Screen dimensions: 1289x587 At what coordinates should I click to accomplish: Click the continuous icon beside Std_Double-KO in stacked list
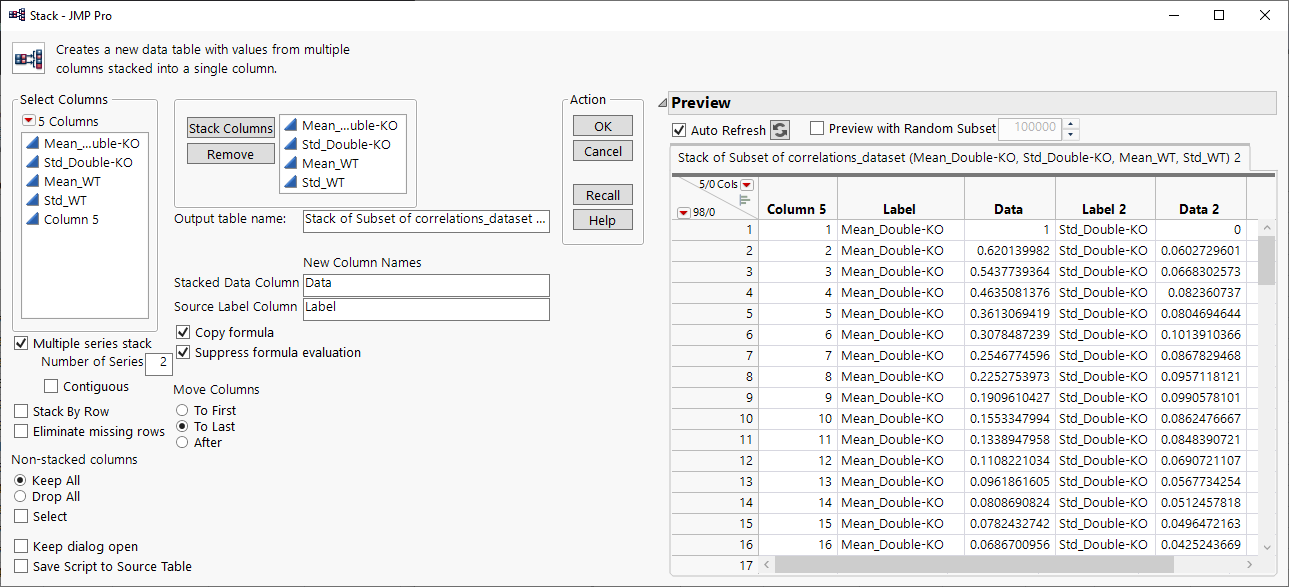291,145
